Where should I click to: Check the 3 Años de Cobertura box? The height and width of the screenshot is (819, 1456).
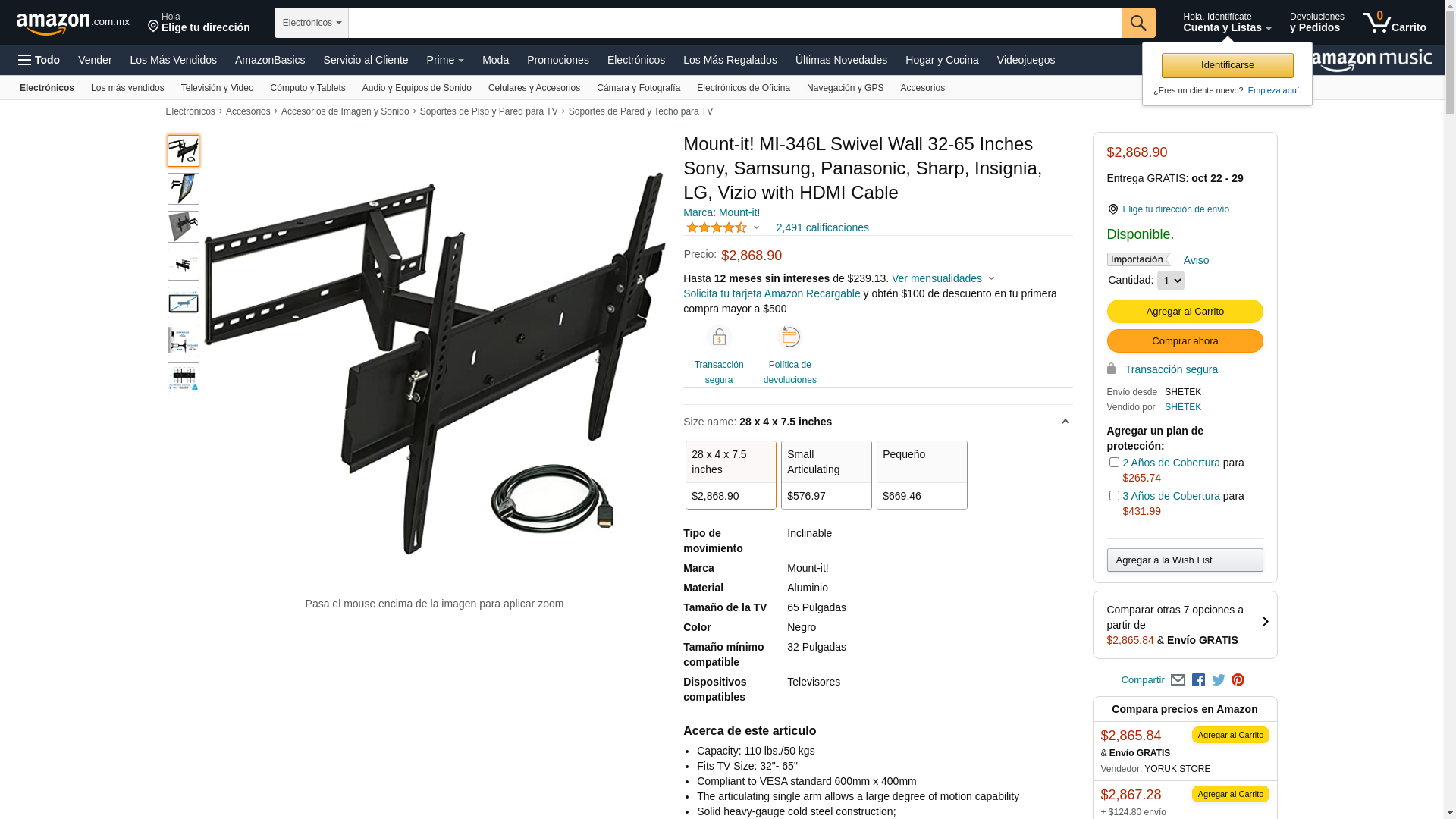point(1114,496)
